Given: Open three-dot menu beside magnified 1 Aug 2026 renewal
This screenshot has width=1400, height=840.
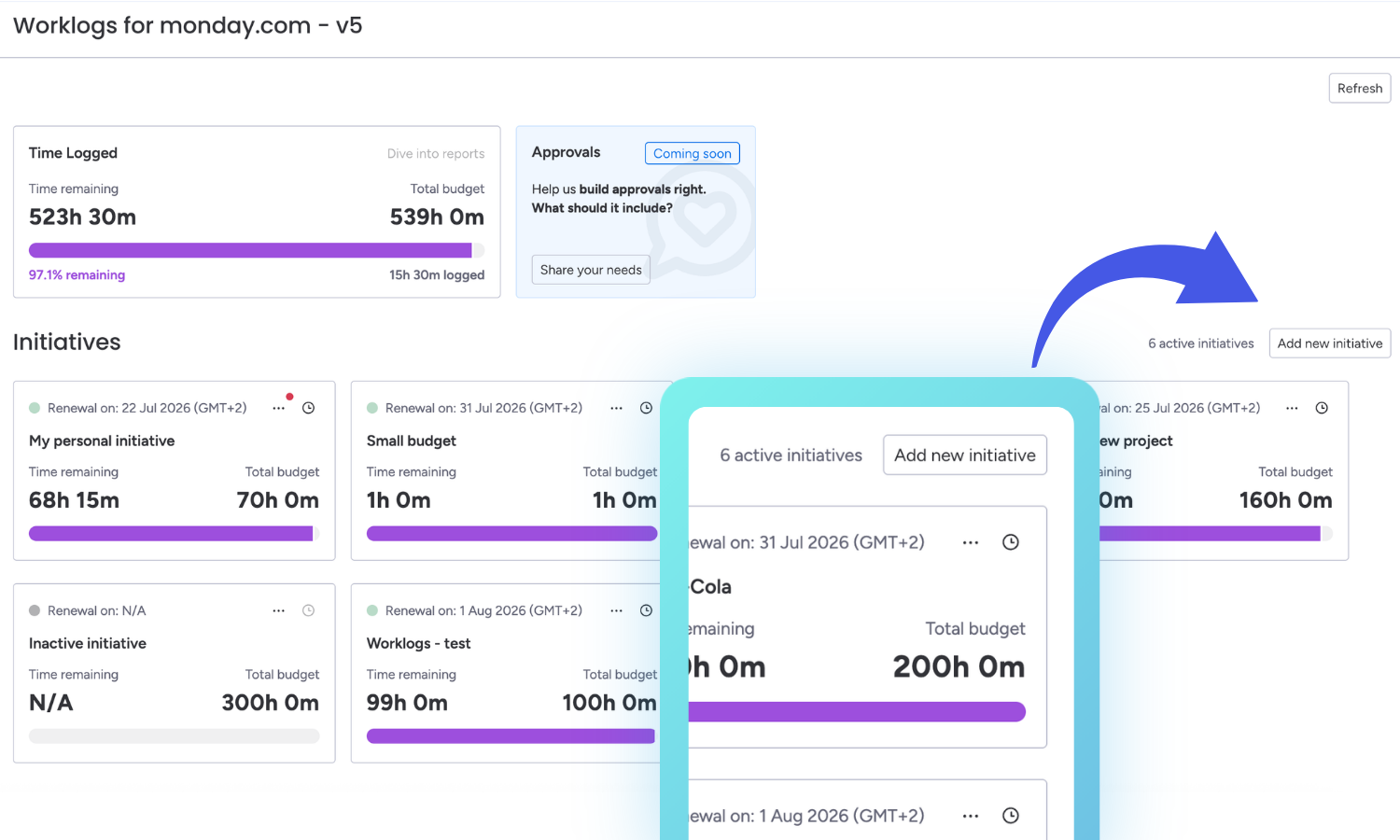Looking at the screenshot, I should 971,816.
